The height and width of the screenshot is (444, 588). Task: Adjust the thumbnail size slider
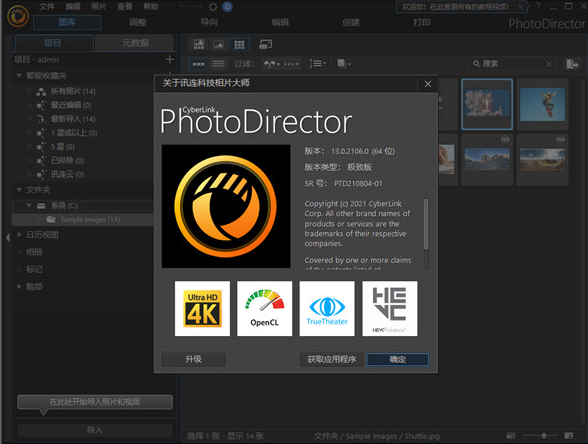(543, 435)
